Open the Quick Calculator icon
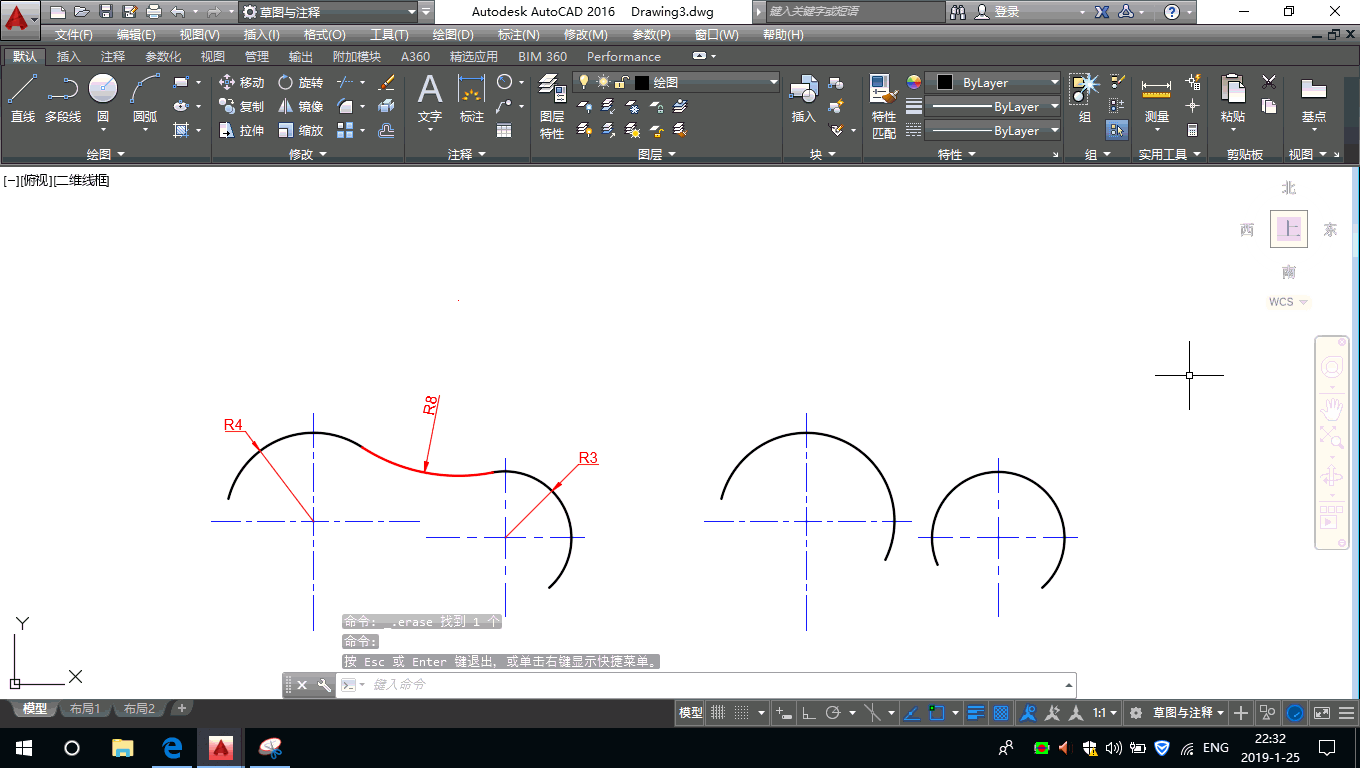Image resolution: width=1360 pixels, height=768 pixels. 1193,130
